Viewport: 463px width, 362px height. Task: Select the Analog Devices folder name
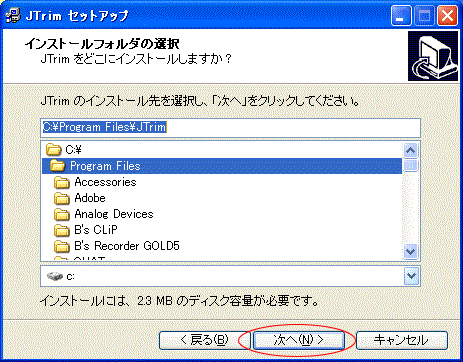coord(114,214)
